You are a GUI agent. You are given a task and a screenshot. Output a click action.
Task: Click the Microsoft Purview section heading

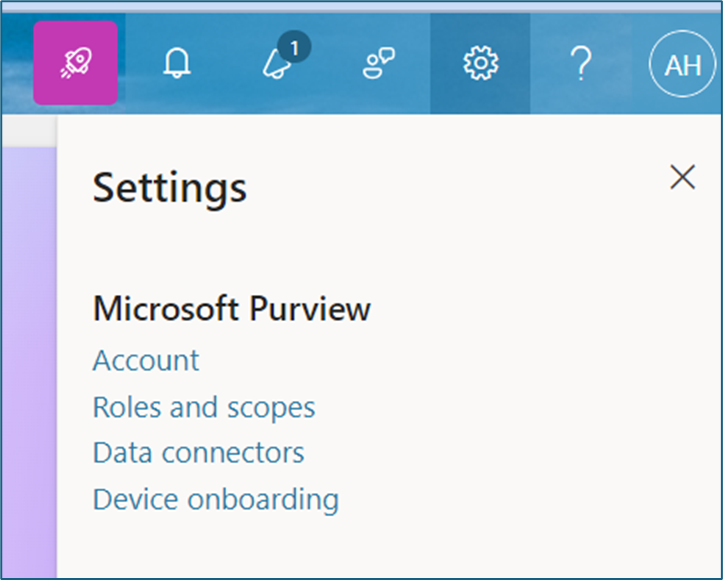(x=231, y=309)
